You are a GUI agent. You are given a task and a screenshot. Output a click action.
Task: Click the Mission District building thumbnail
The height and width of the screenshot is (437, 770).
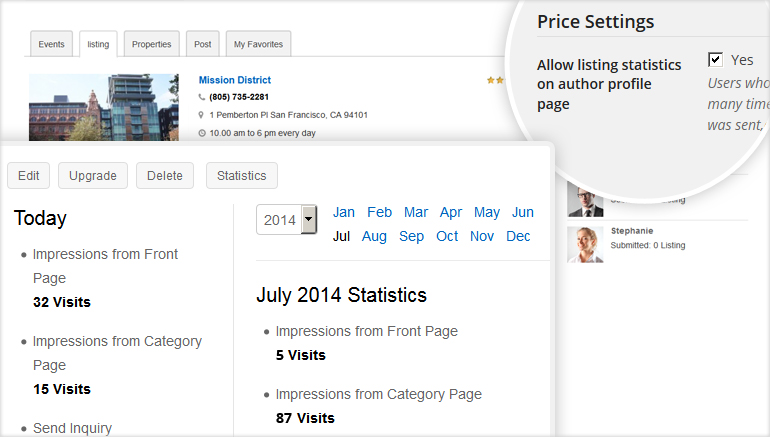104,108
